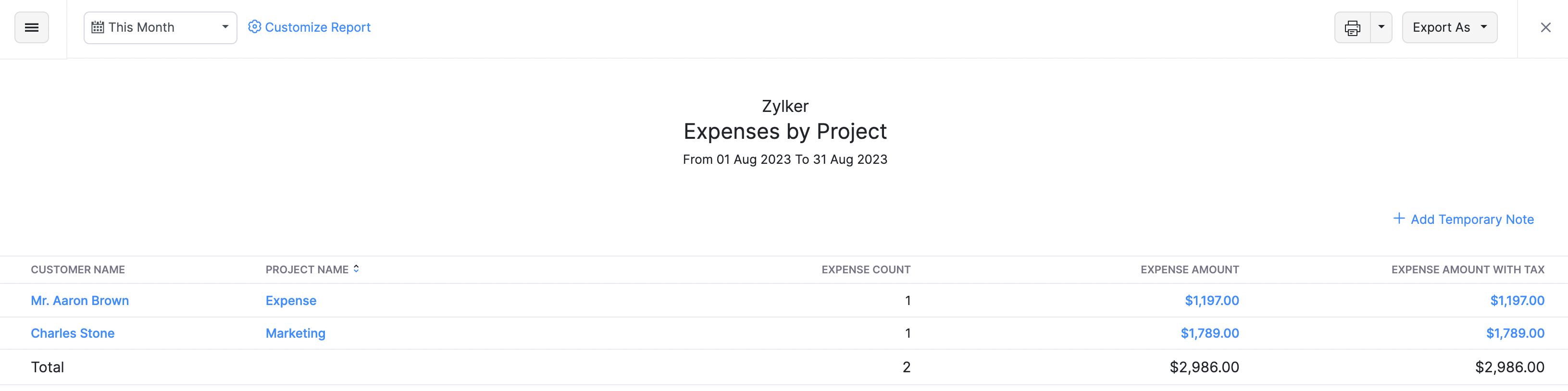The width and height of the screenshot is (1568, 391).
Task: Open the Export As dropdown
Action: (1449, 27)
